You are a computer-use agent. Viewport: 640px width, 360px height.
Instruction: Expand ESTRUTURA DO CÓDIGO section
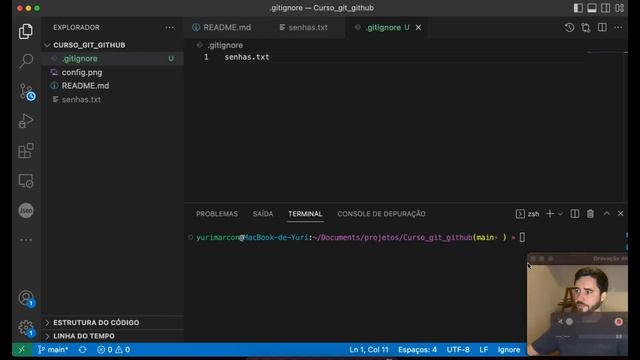coord(113,322)
